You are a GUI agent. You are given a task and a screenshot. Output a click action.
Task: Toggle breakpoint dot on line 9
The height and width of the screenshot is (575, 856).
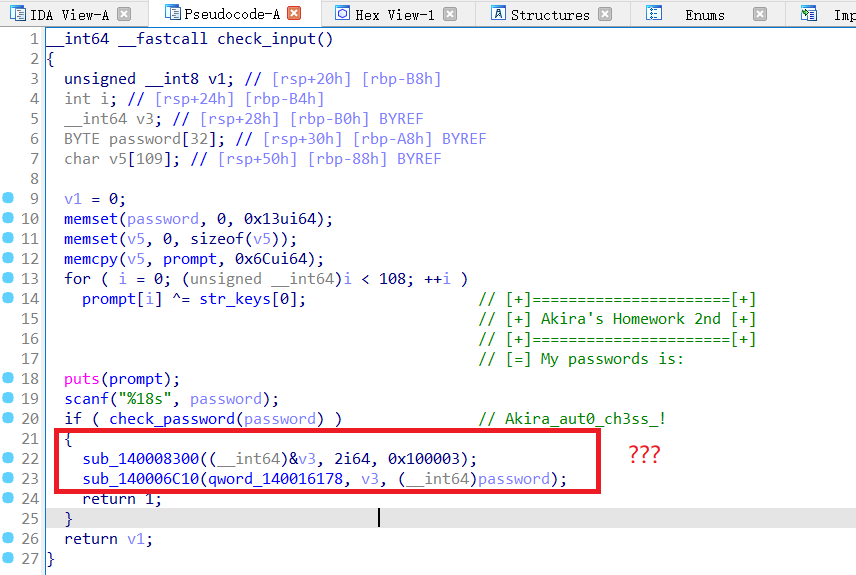[8, 198]
